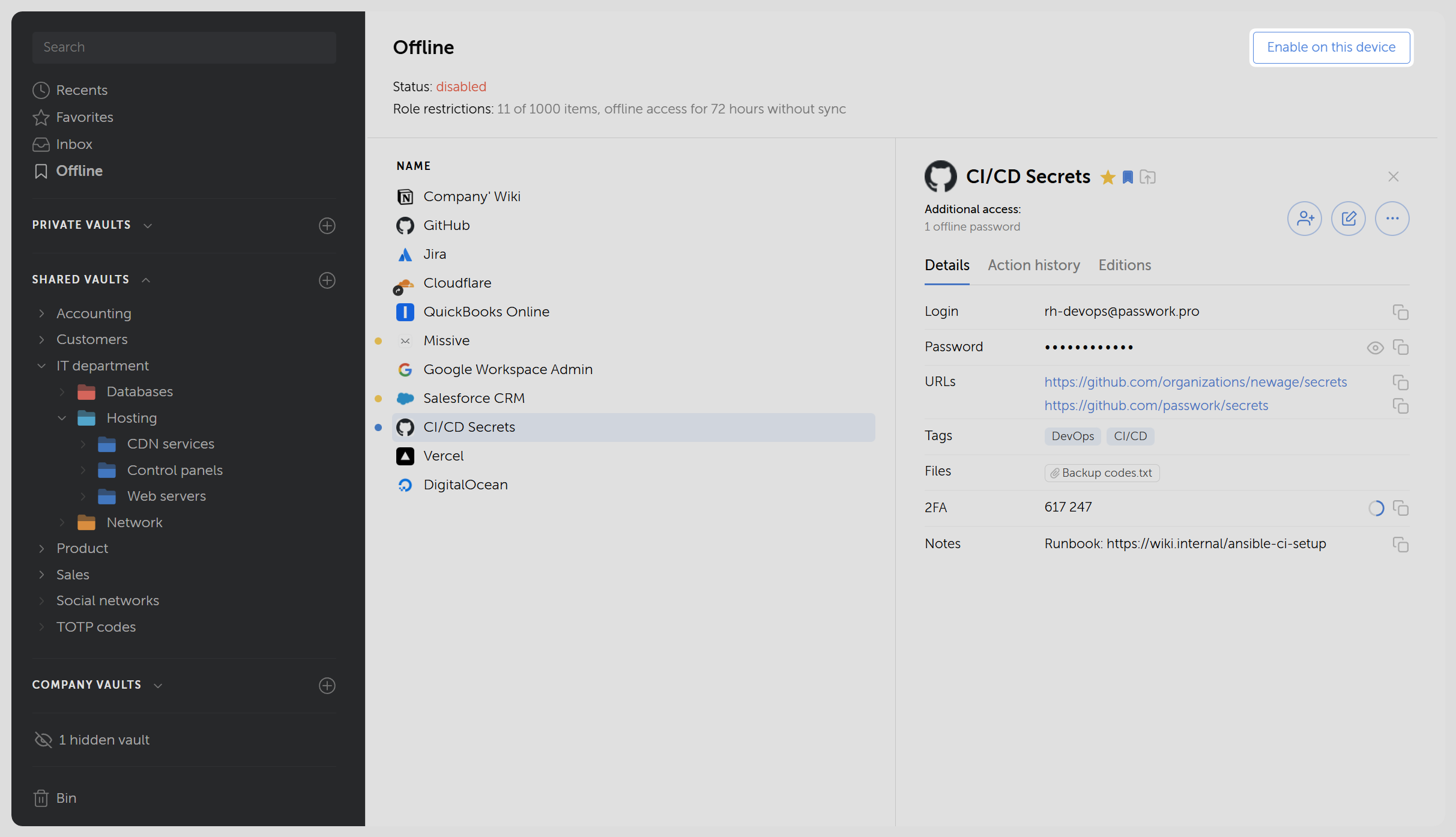
Task: Select the Salesforce CRM entry
Action: tap(633, 398)
